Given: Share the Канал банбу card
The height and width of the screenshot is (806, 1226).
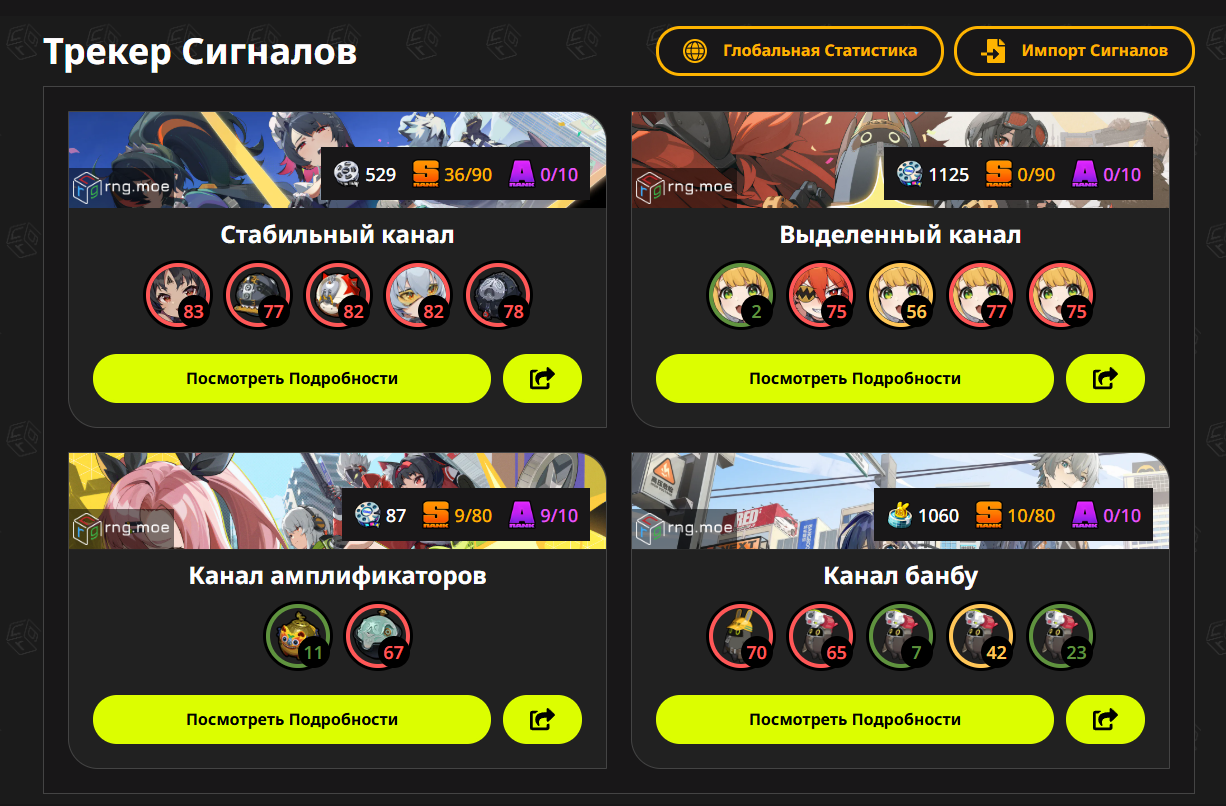Looking at the screenshot, I should (1105, 719).
